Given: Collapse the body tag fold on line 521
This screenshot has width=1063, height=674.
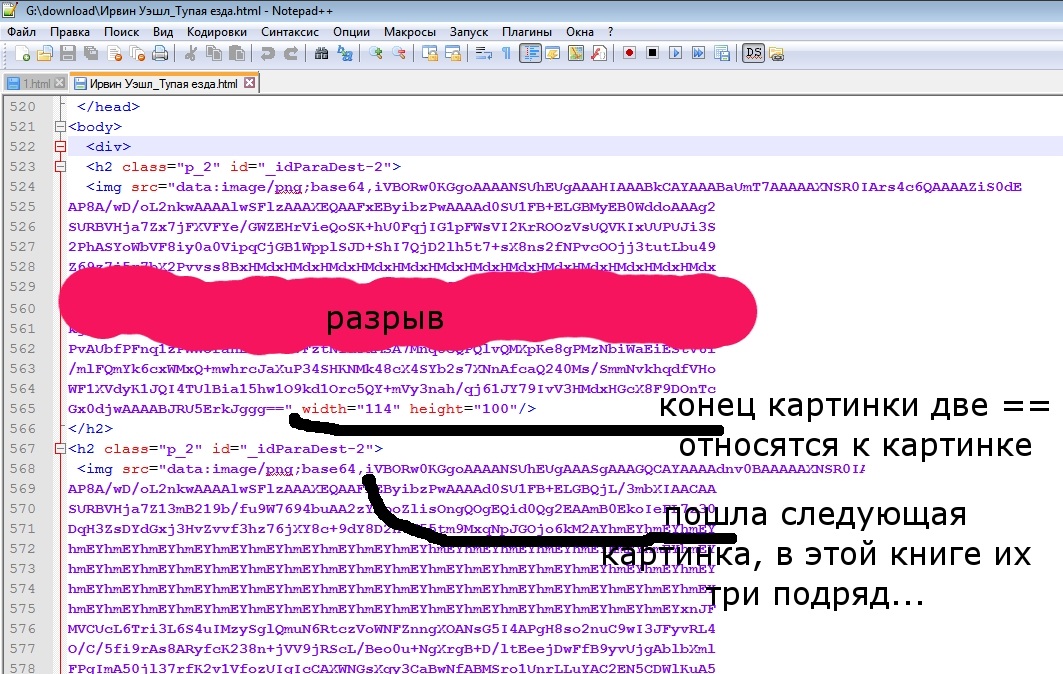Looking at the screenshot, I should (x=61, y=127).
